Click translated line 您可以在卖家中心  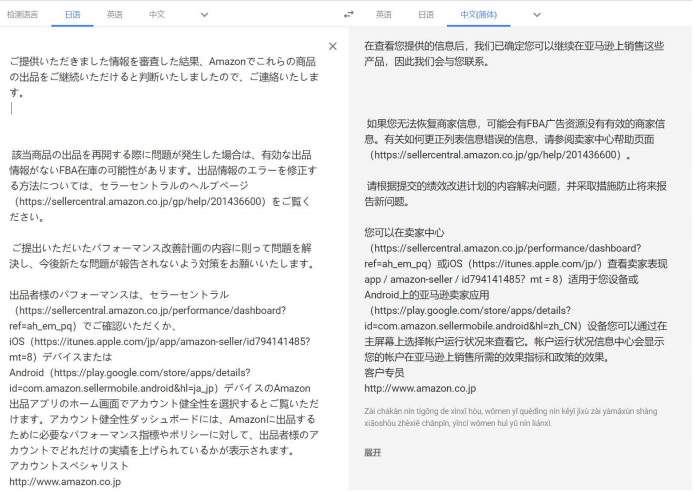click(404, 233)
